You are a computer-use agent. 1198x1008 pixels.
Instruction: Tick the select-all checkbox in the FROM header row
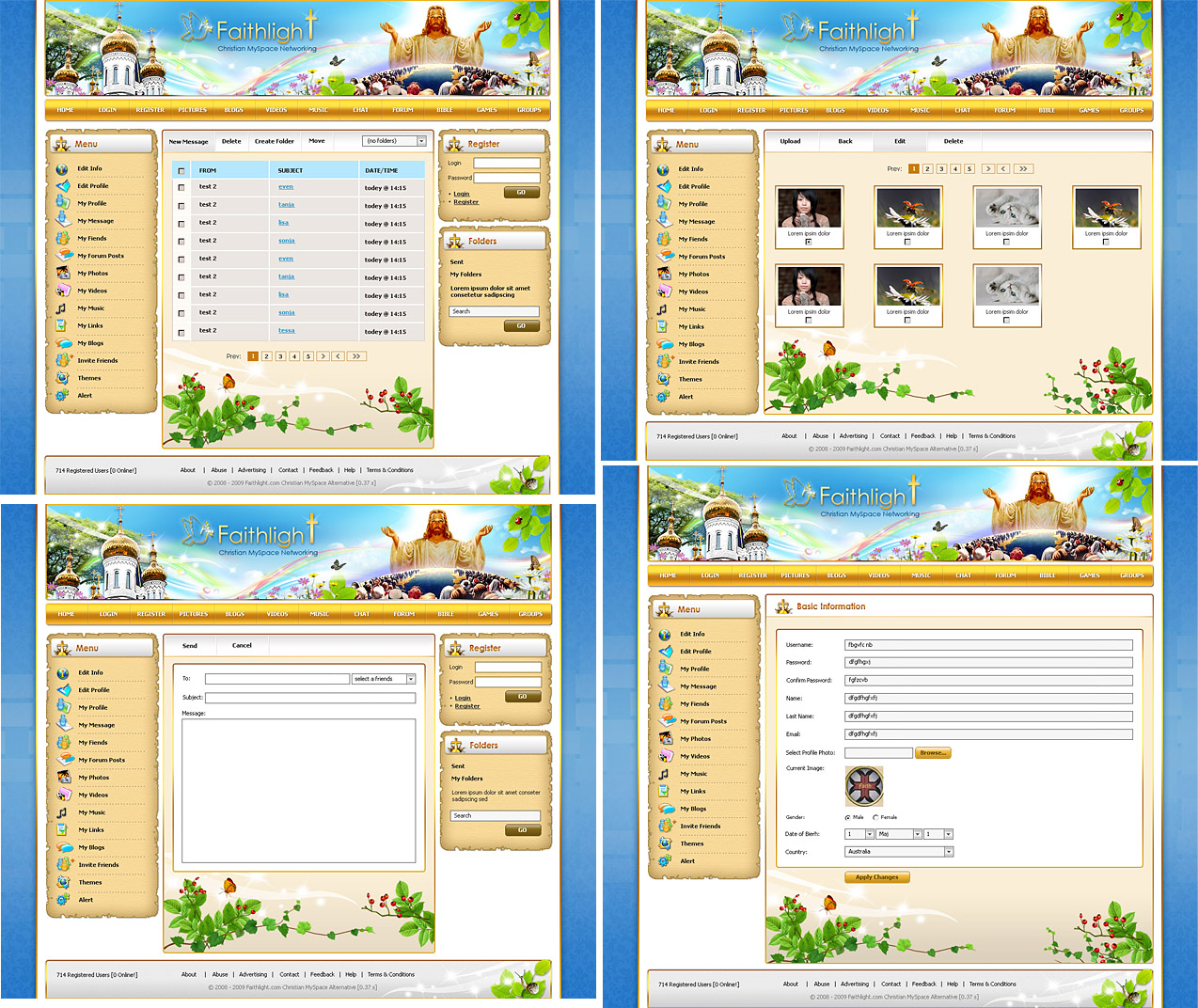pos(181,171)
